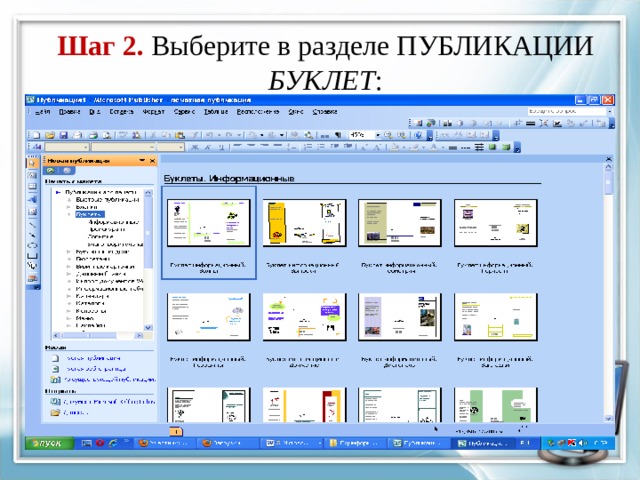Open the AutoShapes tool
The width and height of the screenshot is (640, 480).
[x=32, y=266]
